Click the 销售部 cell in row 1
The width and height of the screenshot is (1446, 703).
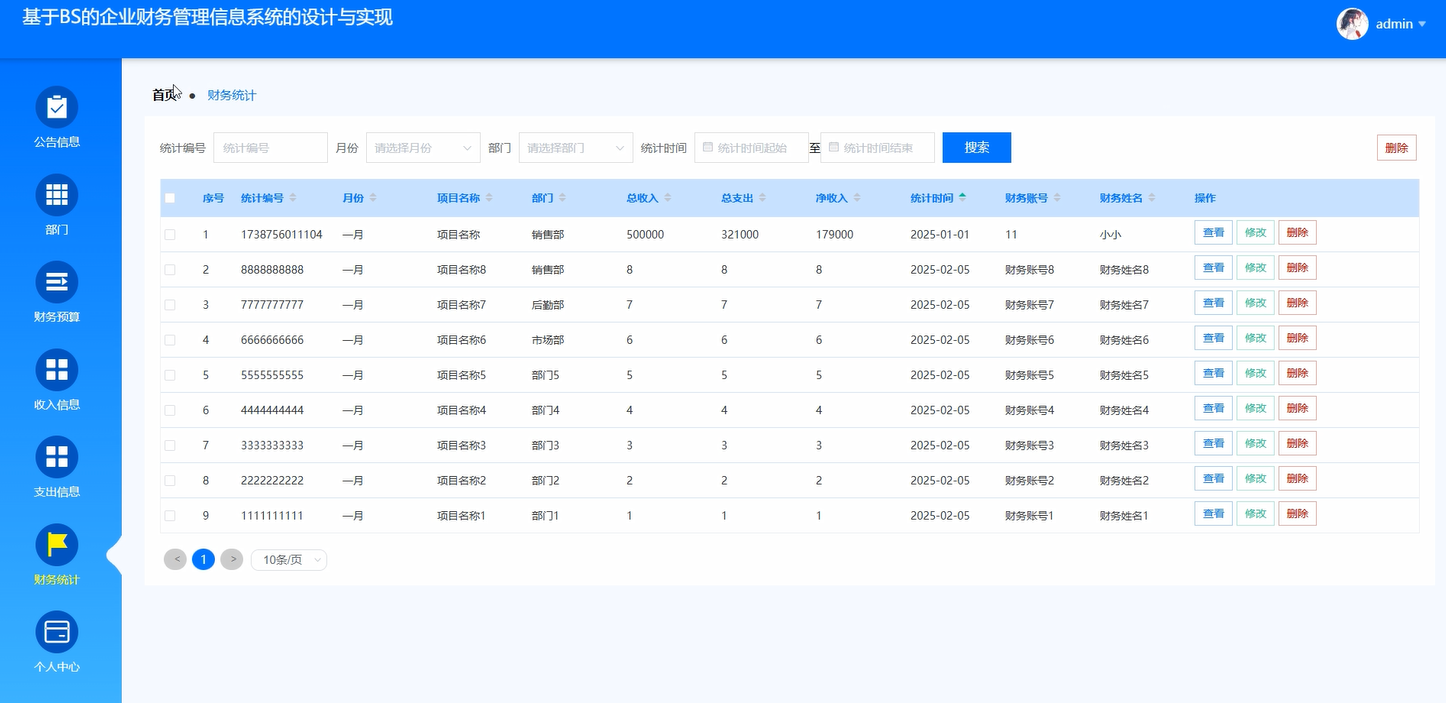pyautogui.click(x=548, y=235)
